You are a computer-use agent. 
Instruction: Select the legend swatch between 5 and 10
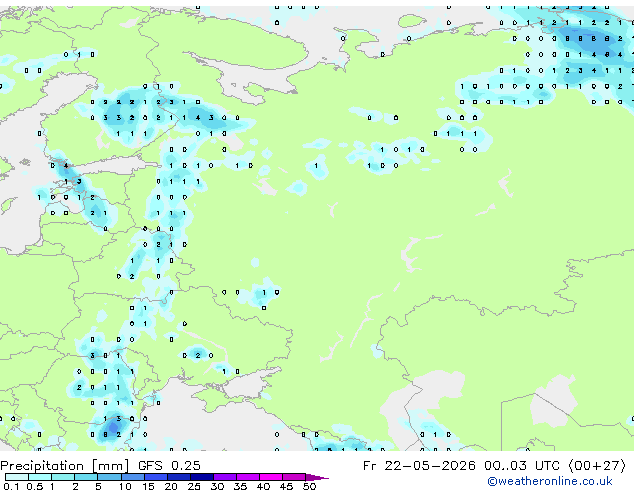tap(109, 477)
